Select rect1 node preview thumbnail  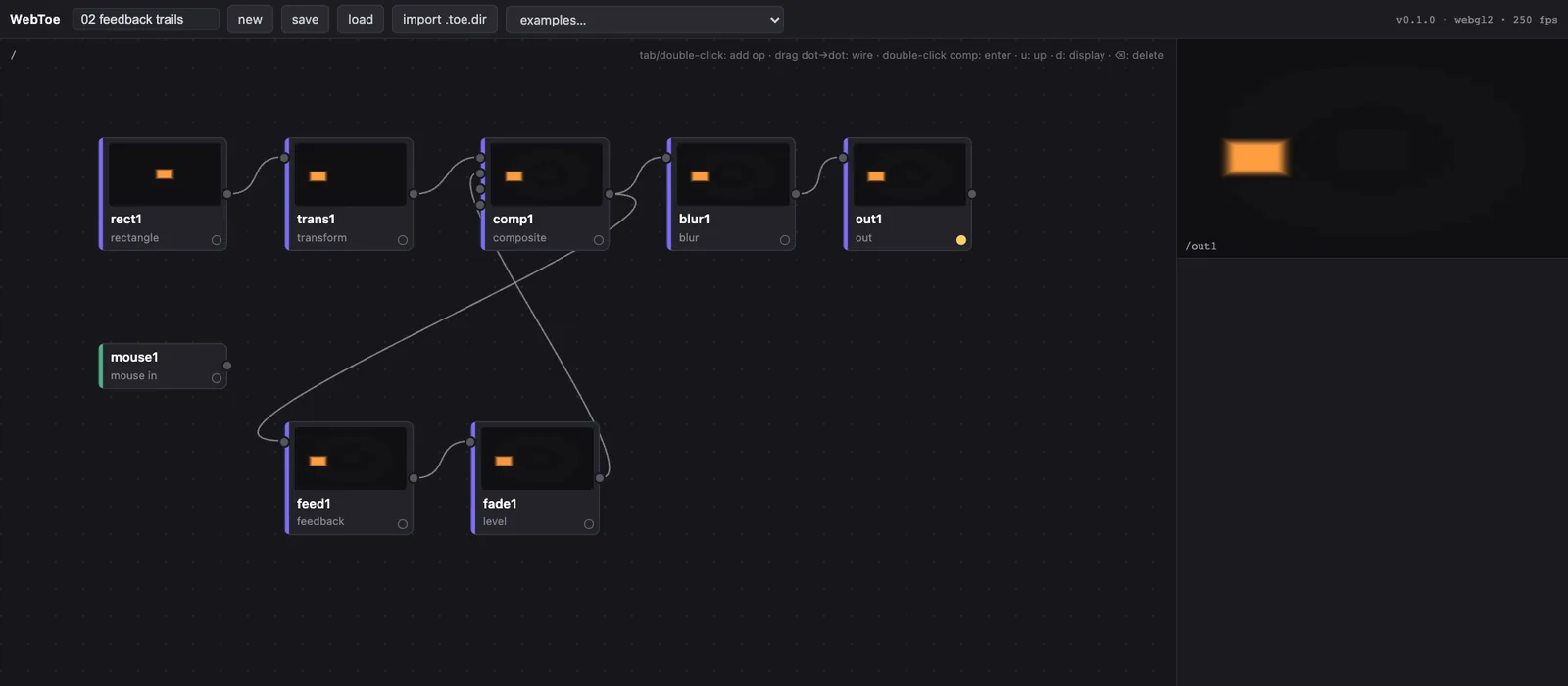(165, 173)
